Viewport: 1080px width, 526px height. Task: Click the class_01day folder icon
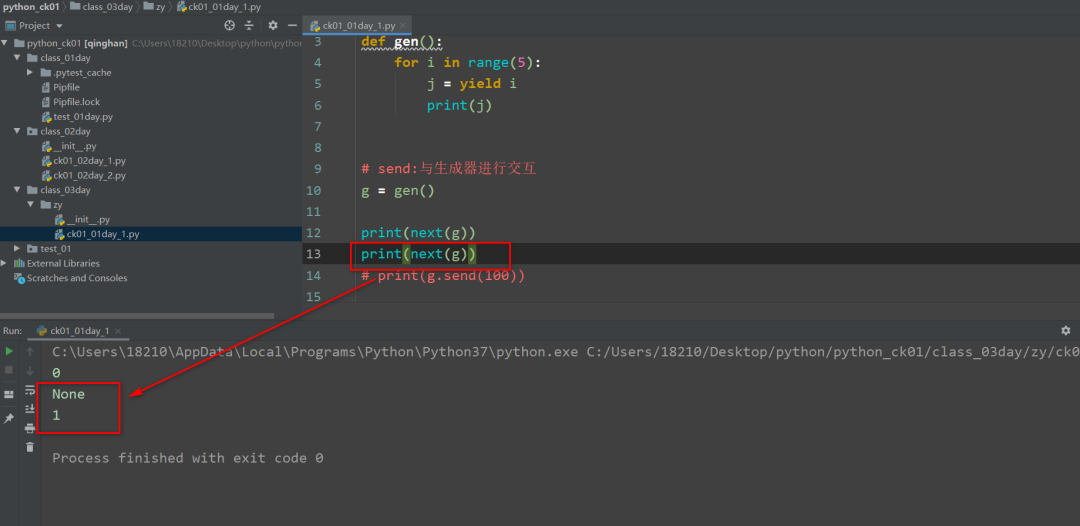pos(32,58)
